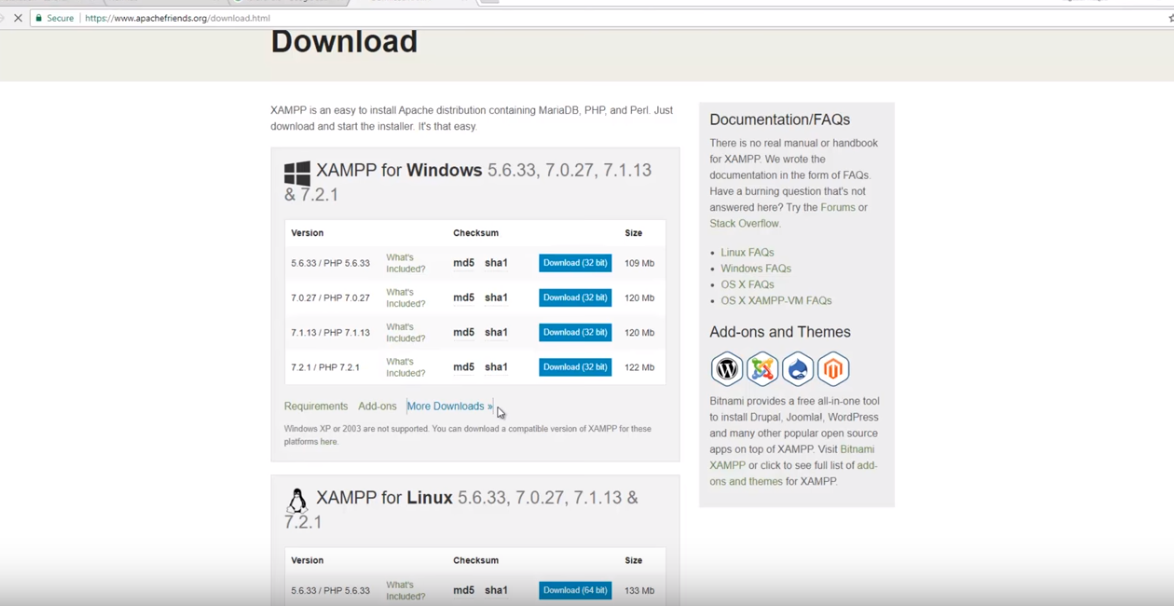Select the 122 Mb size cell

coord(639,368)
